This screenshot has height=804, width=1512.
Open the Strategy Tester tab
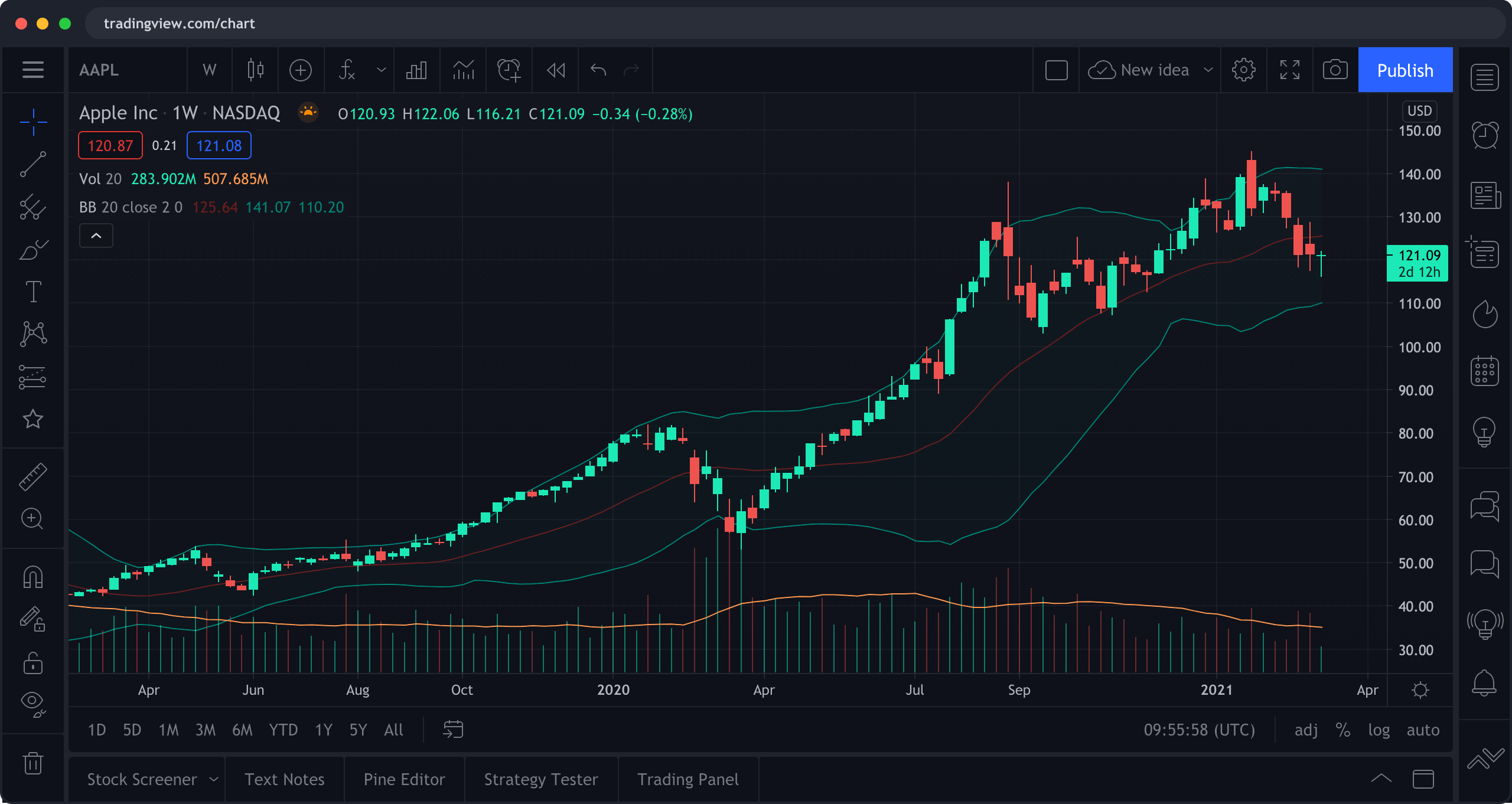(x=540, y=780)
